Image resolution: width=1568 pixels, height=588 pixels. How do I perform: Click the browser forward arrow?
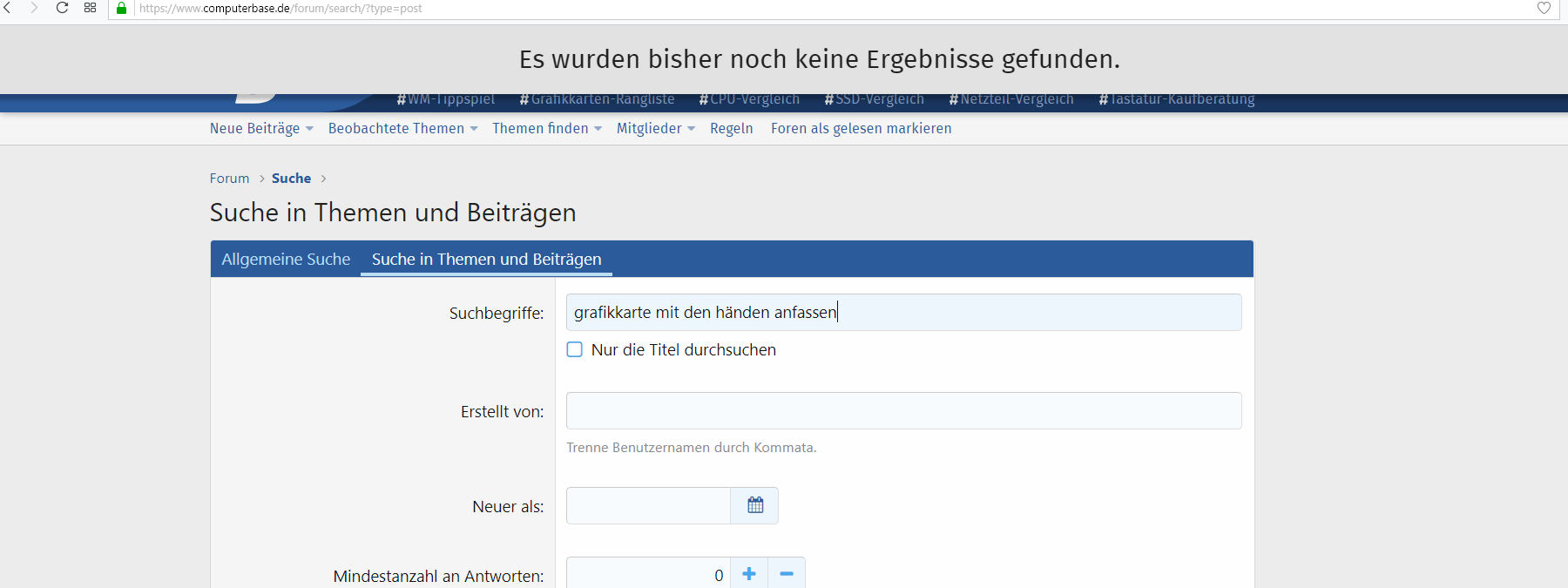[34, 8]
